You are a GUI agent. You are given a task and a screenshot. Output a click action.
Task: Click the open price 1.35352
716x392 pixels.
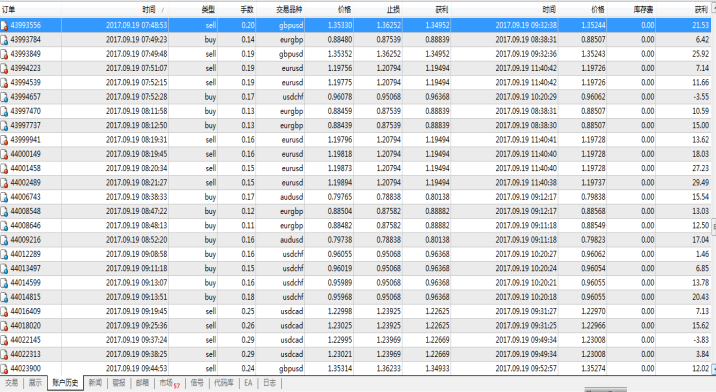coord(340,54)
